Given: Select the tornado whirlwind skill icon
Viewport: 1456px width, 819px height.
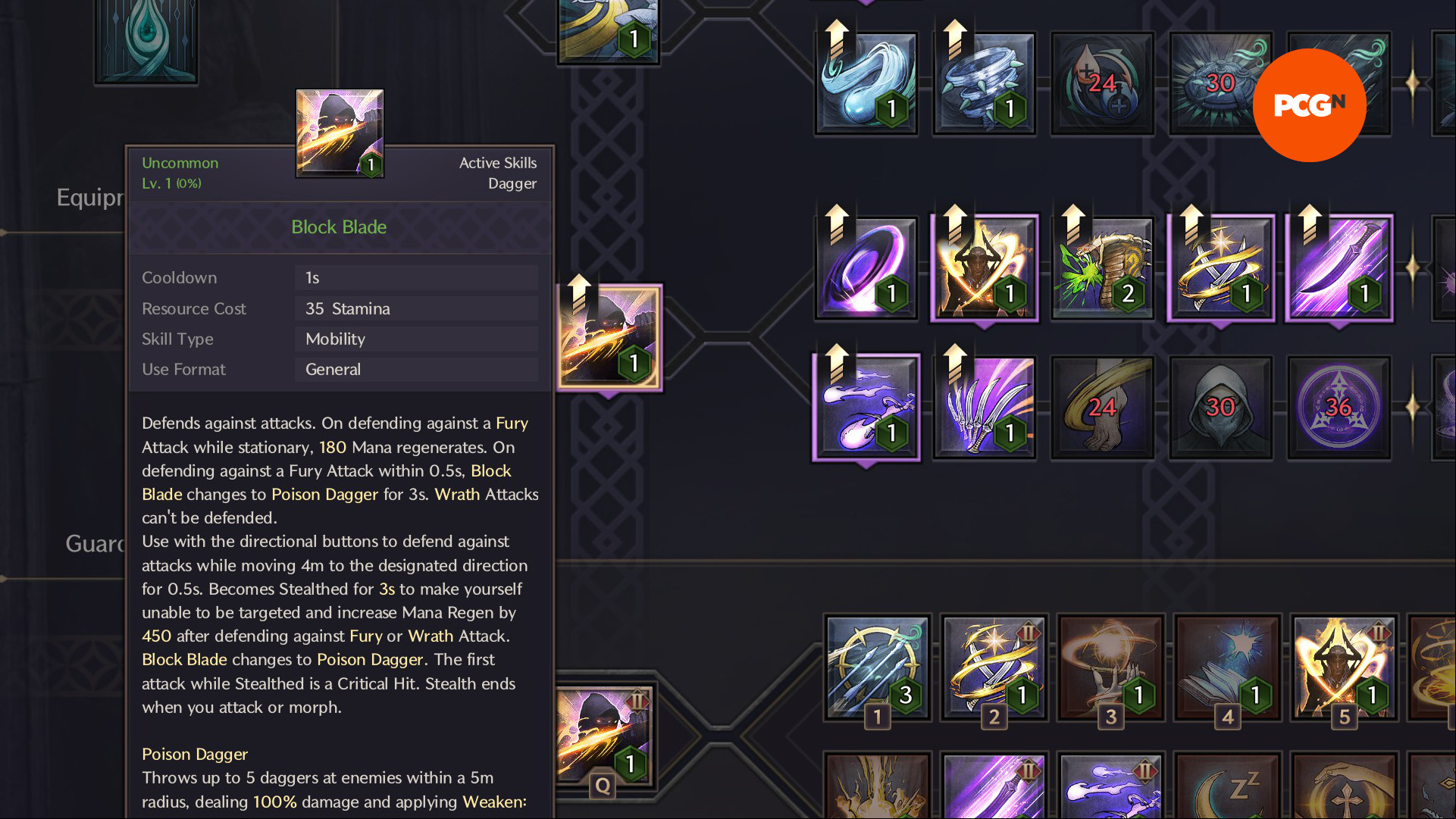Looking at the screenshot, I should coord(985,83).
